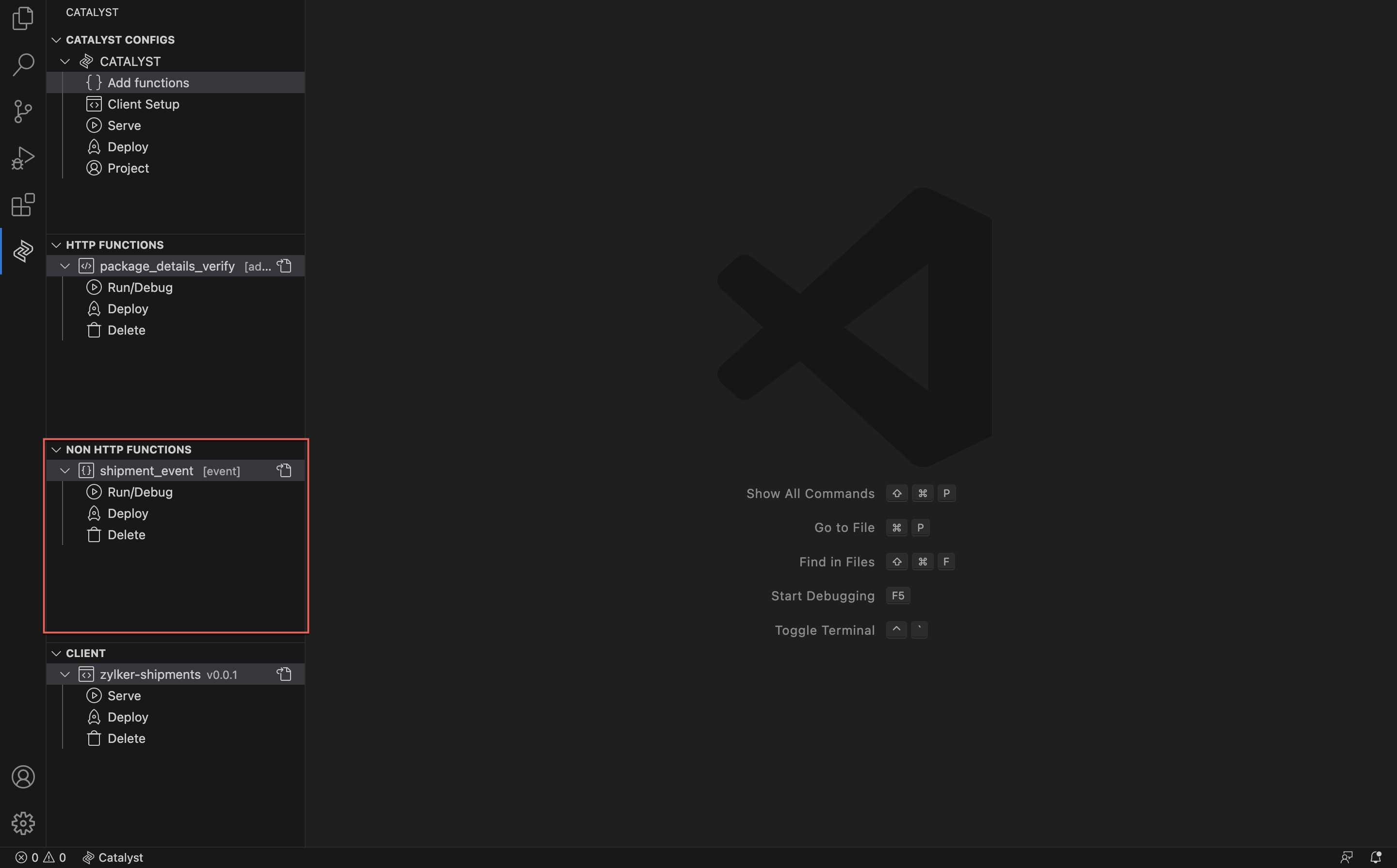1397x868 pixels.
Task: Click the Deploy icon under Catalyst configs
Action: click(x=94, y=146)
